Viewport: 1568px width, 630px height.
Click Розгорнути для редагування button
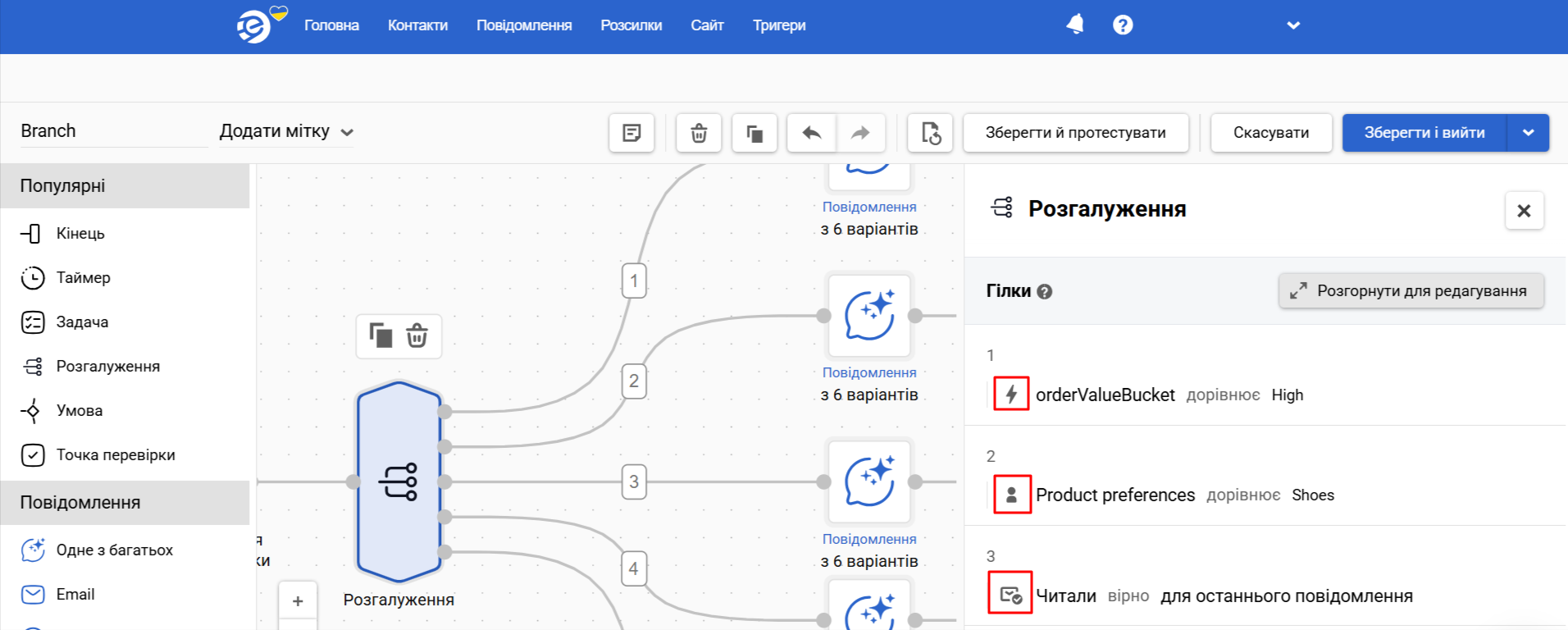(1411, 291)
